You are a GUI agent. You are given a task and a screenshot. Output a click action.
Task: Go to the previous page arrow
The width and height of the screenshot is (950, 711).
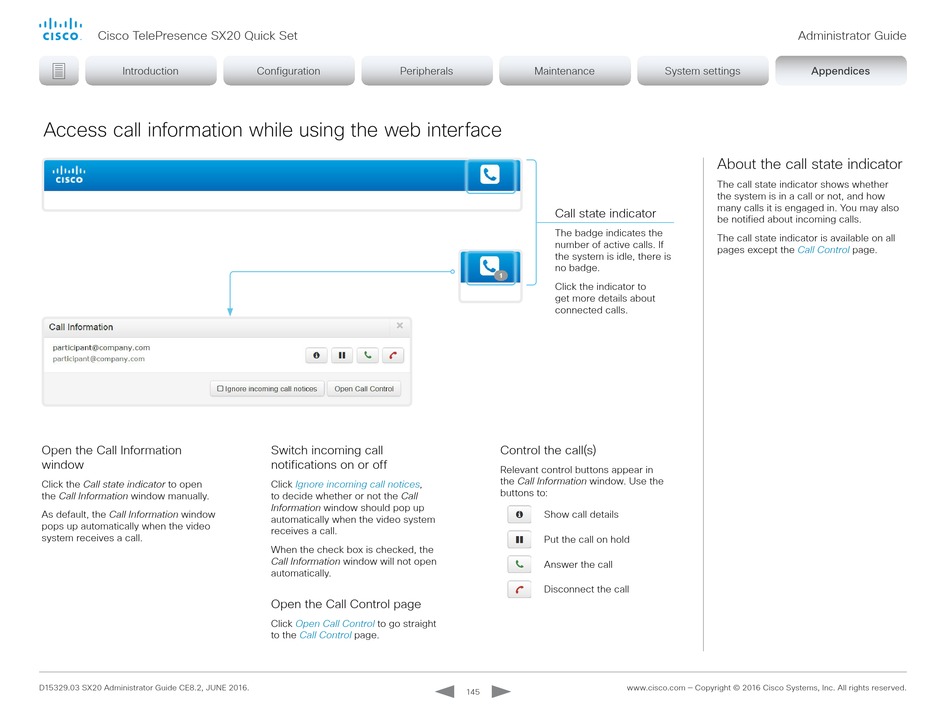tap(445, 691)
